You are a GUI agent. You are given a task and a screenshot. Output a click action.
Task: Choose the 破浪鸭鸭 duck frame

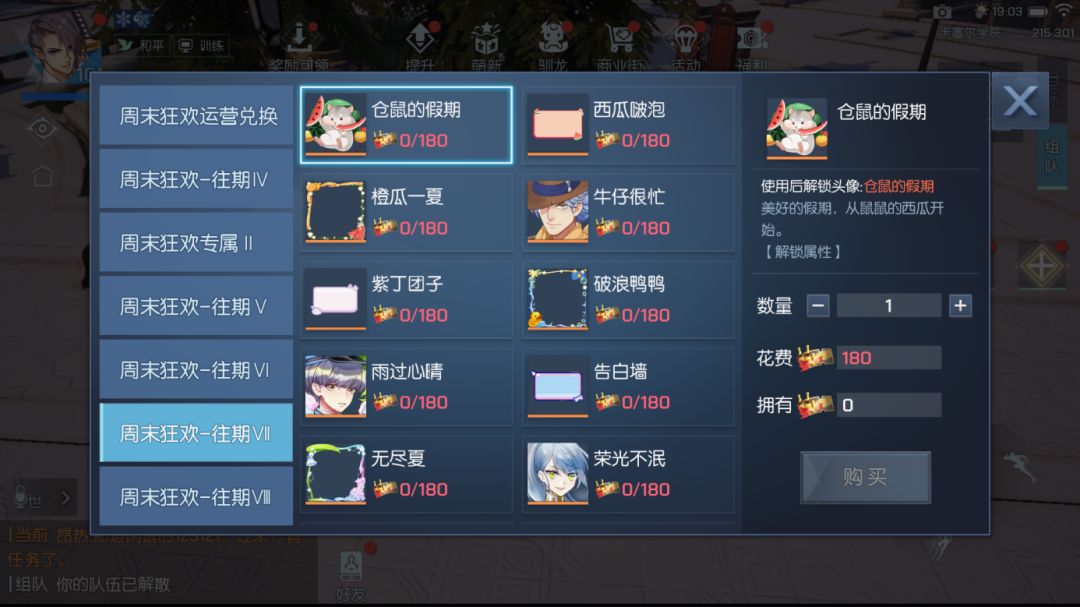click(x=627, y=300)
